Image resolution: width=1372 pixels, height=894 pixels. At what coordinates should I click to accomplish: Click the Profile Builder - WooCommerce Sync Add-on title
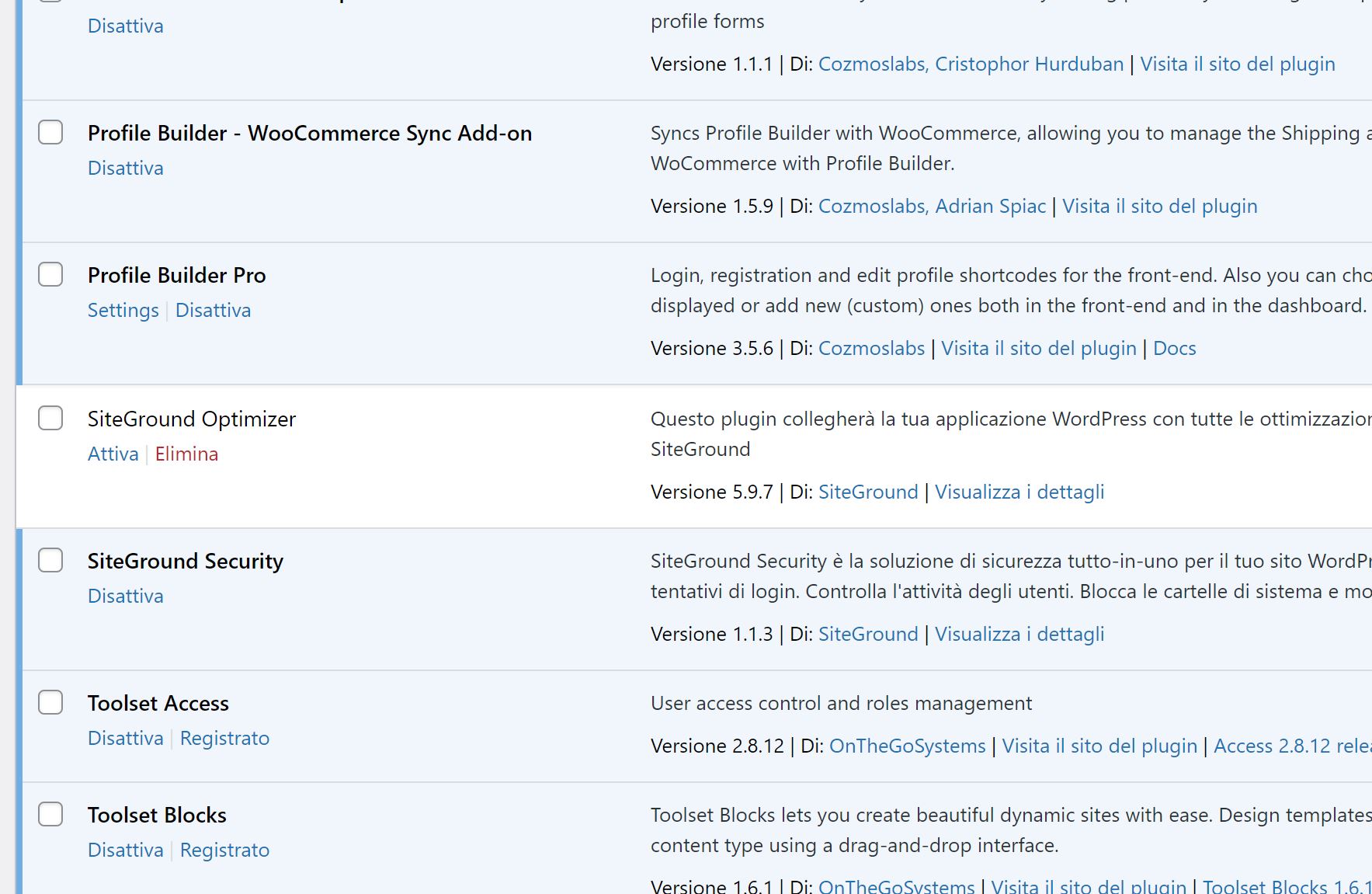310,133
